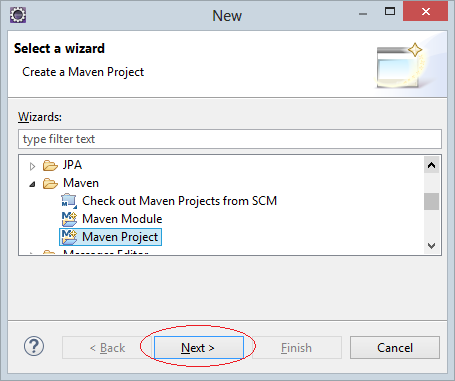Collapse the Maven tree node

[x=32, y=184]
